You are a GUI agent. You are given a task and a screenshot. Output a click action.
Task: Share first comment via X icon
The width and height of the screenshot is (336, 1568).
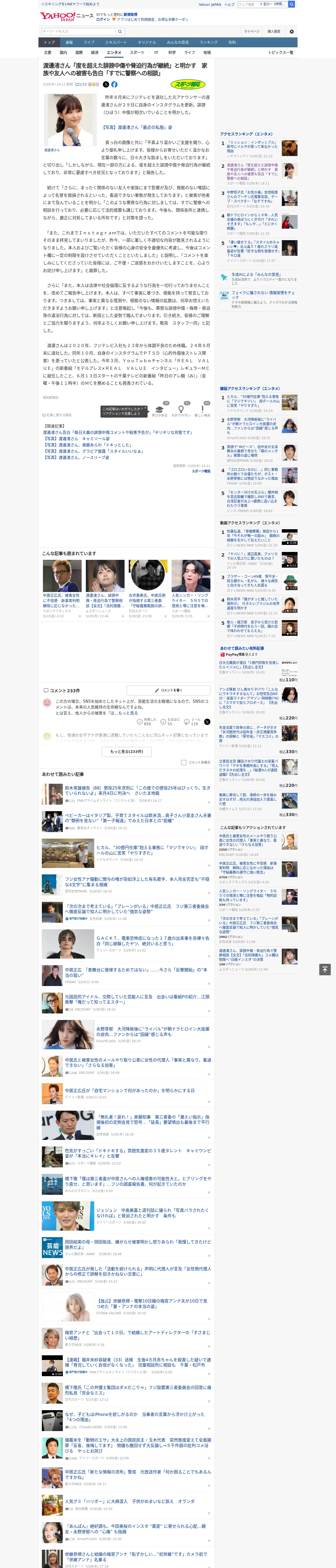(207, 722)
